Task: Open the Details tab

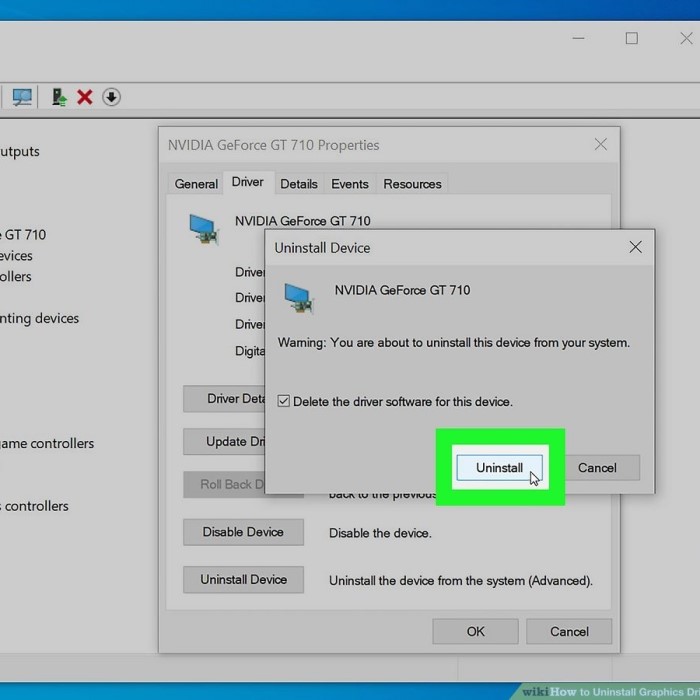Action: (298, 184)
